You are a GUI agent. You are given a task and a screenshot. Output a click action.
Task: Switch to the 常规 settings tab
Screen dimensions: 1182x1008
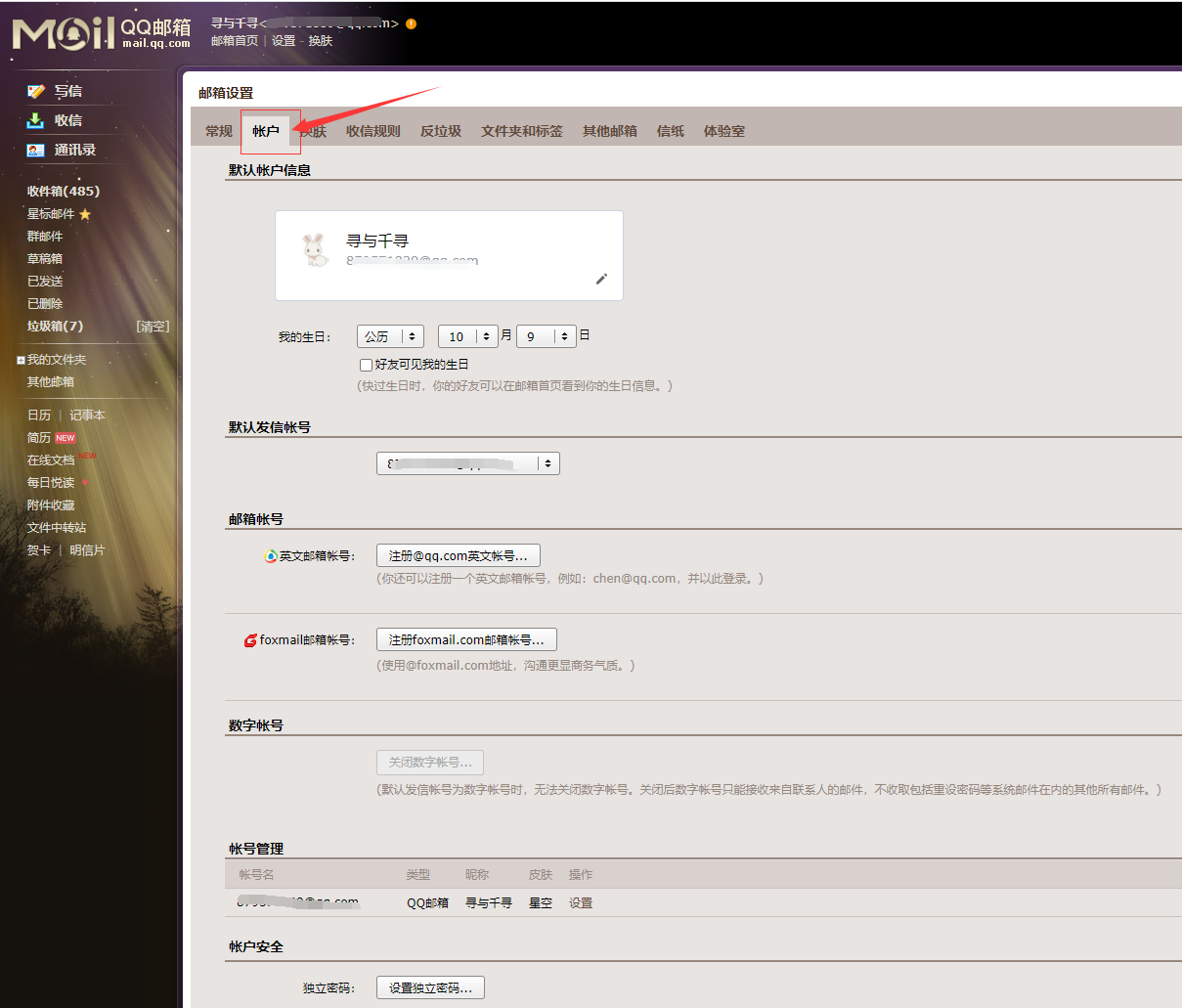point(219,131)
